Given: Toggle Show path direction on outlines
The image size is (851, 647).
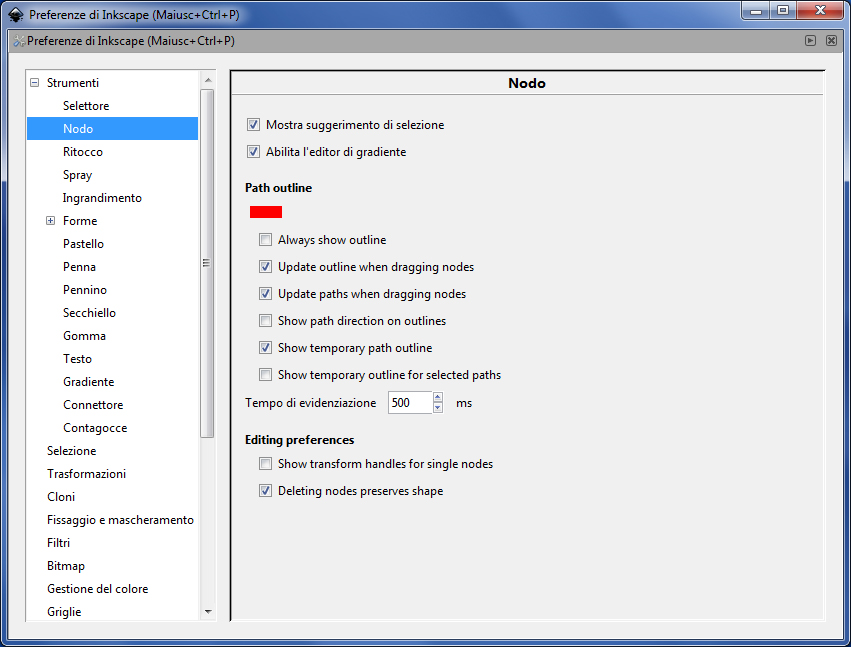Looking at the screenshot, I should (x=265, y=321).
